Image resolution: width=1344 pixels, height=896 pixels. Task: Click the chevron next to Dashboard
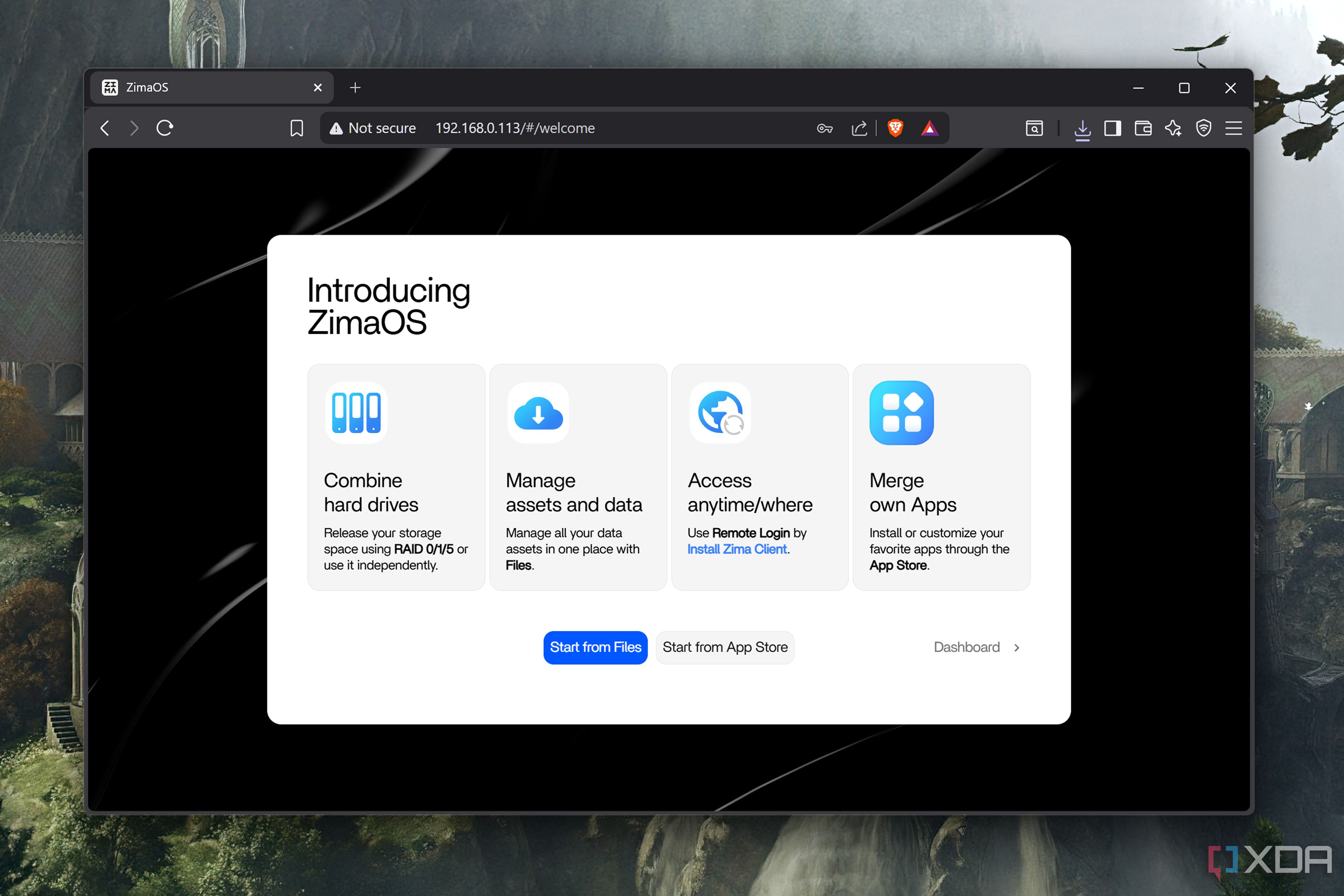click(1017, 647)
